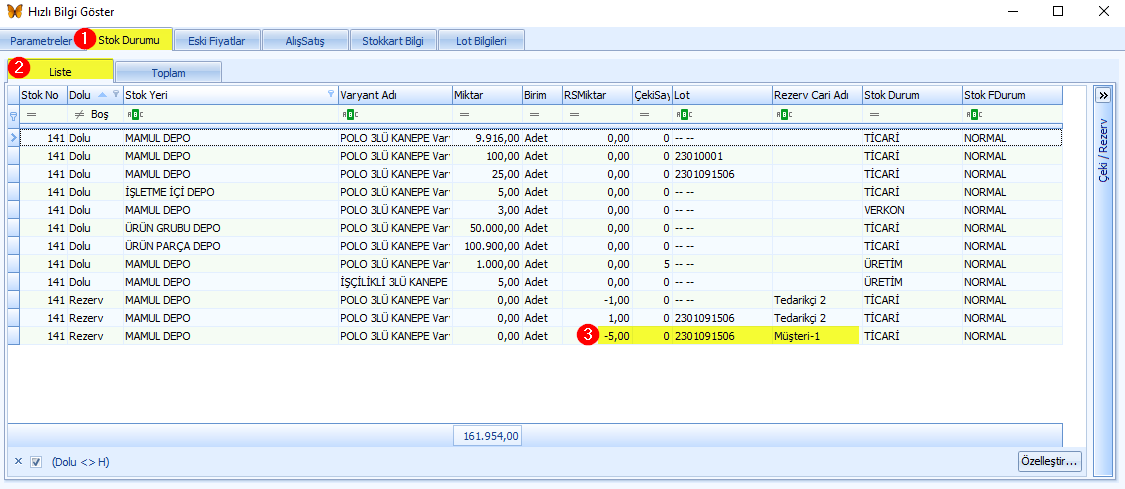The height and width of the screenshot is (489, 1125).
Task: Select the Toplam sub-tab
Action: pyautogui.click(x=169, y=72)
